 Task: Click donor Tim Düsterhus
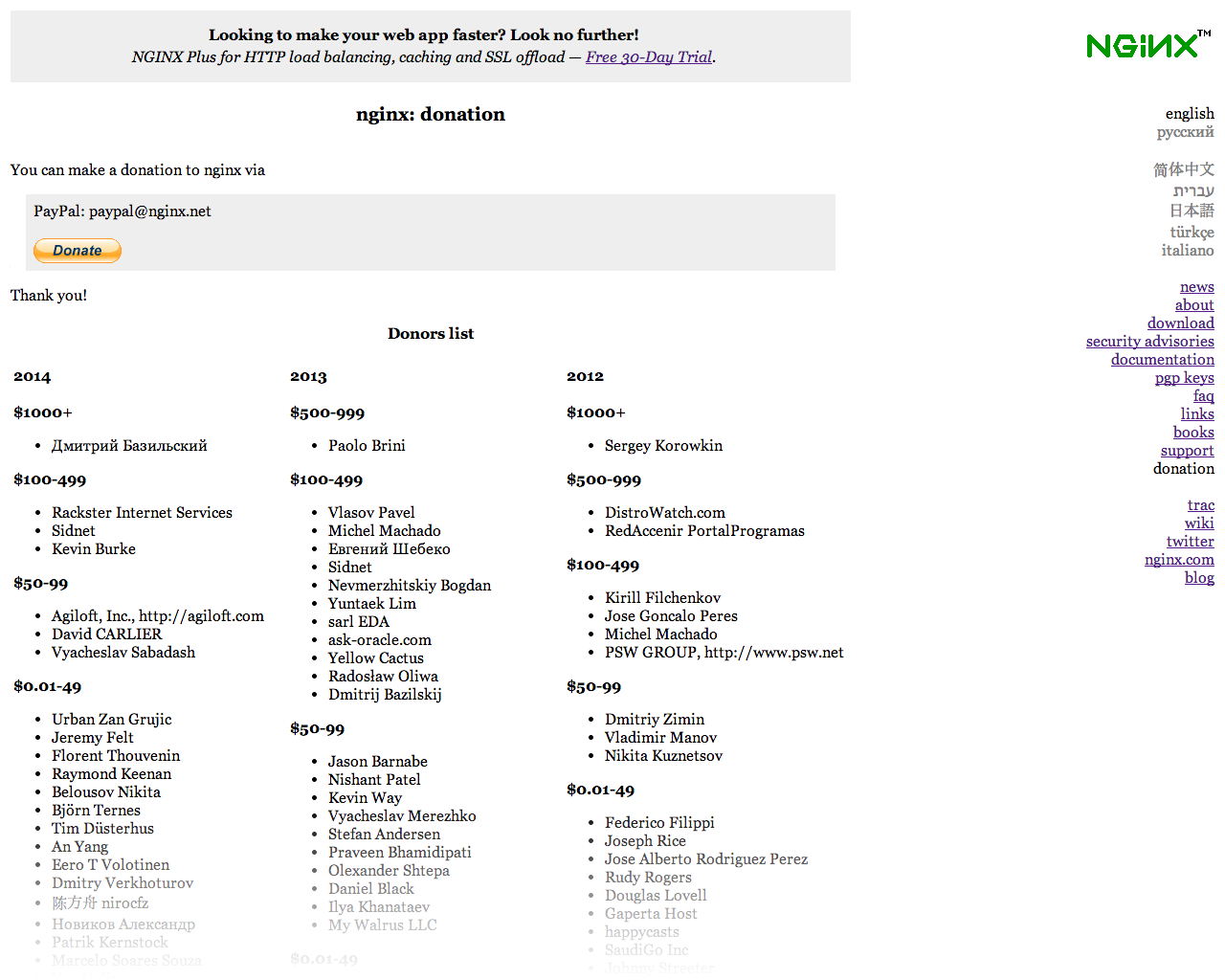coord(102,829)
